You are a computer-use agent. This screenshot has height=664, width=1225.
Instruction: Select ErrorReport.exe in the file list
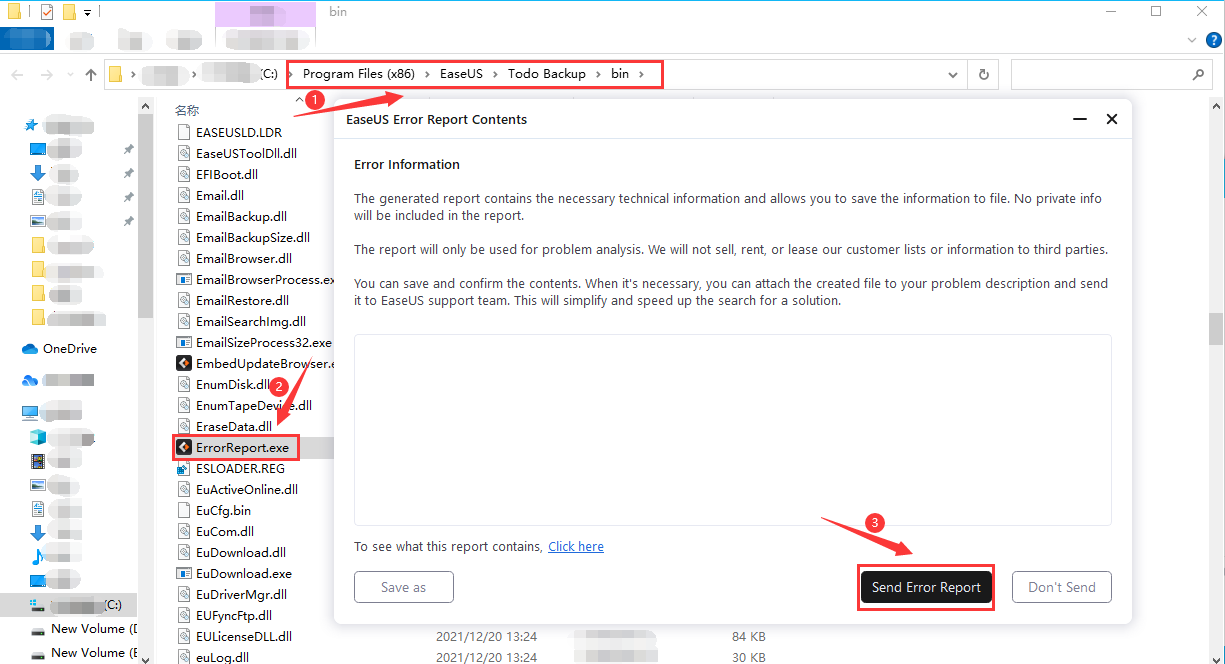tap(242, 447)
